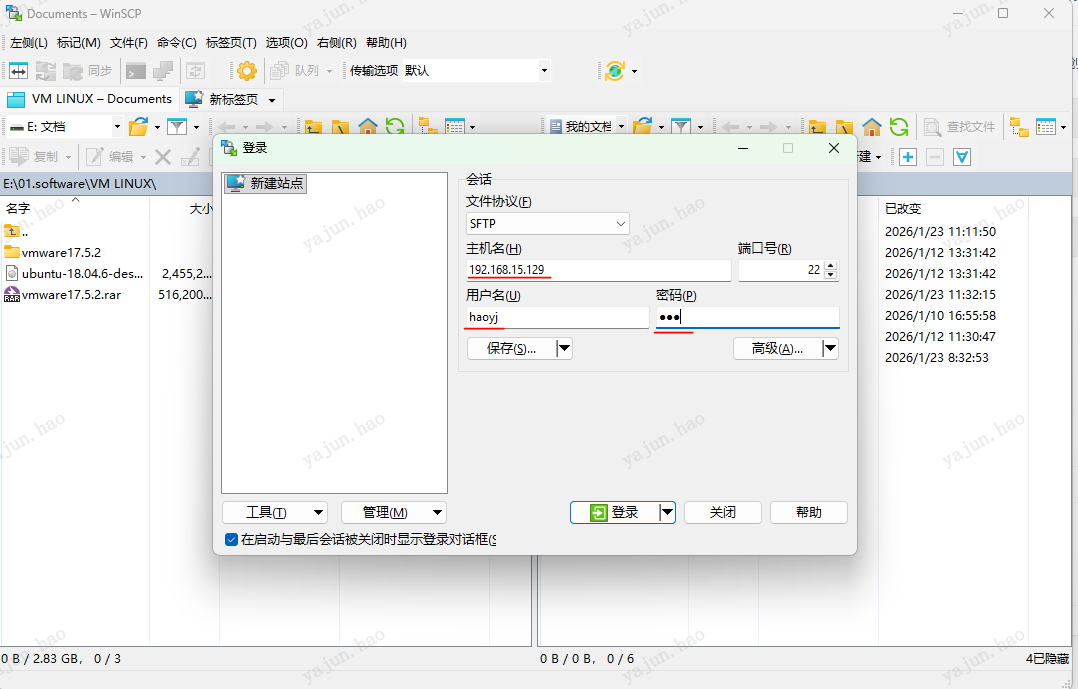This screenshot has width=1078, height=689.
Task: Open the 帮助(H) menu
Action: 386,43
